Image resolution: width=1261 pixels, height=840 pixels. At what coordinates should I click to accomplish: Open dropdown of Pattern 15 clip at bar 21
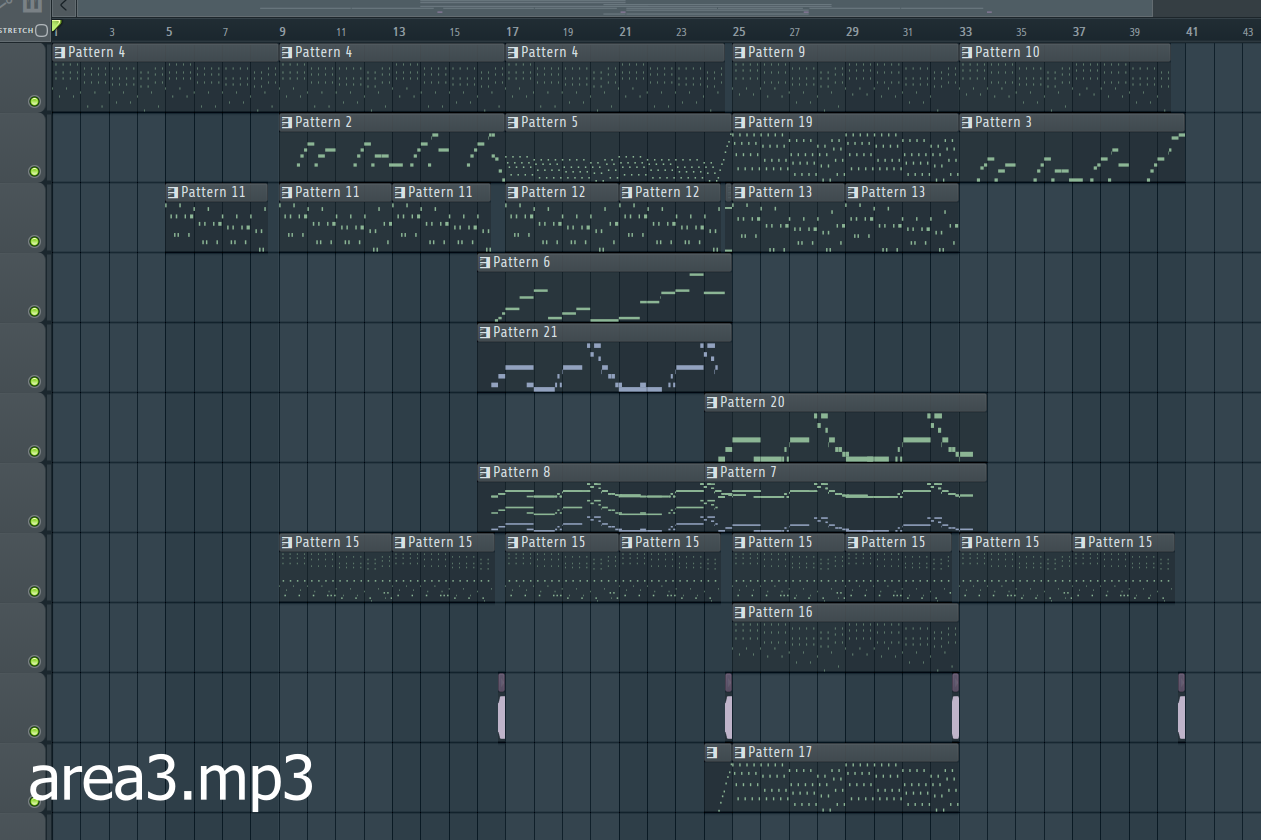tap(627, 542)
